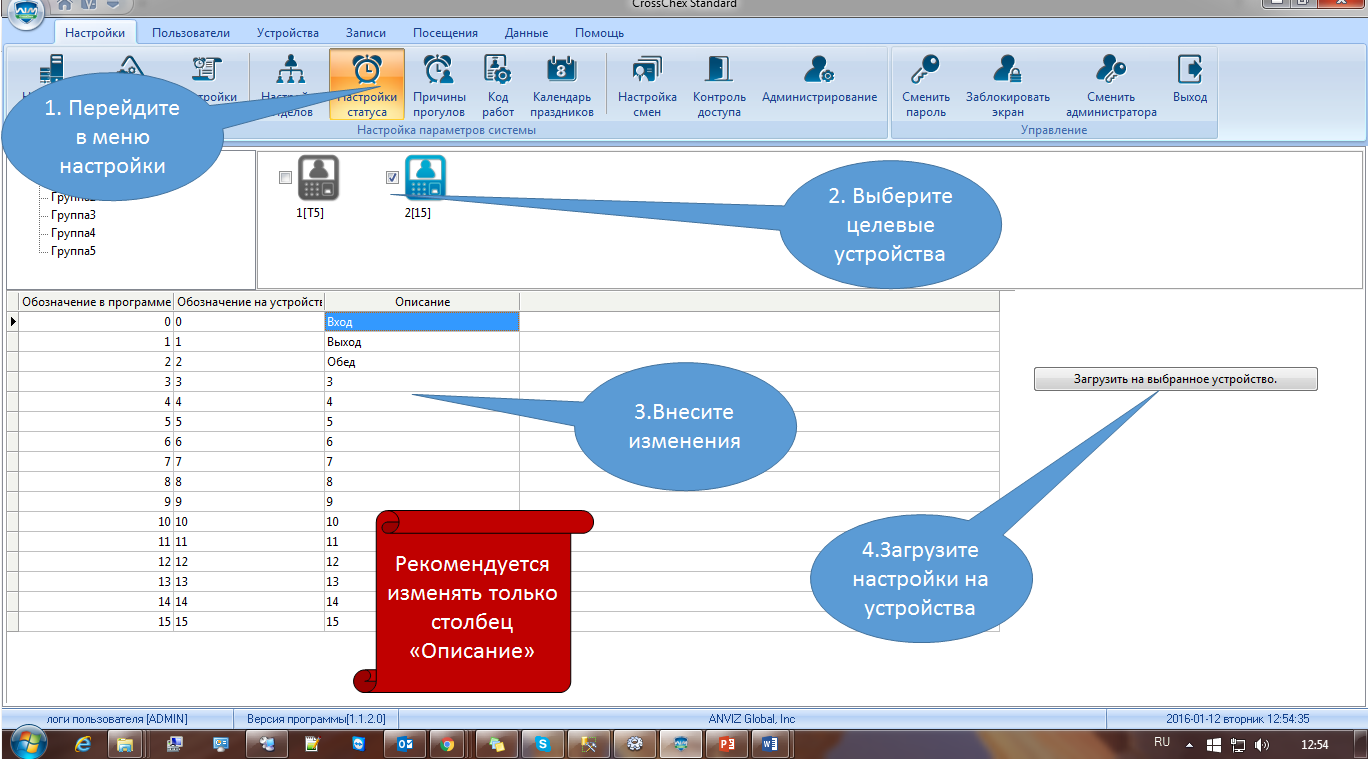This screenshot has width=1368, height=759.
Task: Open the Код работ tool
Action: pyautogui.click(x=498, y=85)
